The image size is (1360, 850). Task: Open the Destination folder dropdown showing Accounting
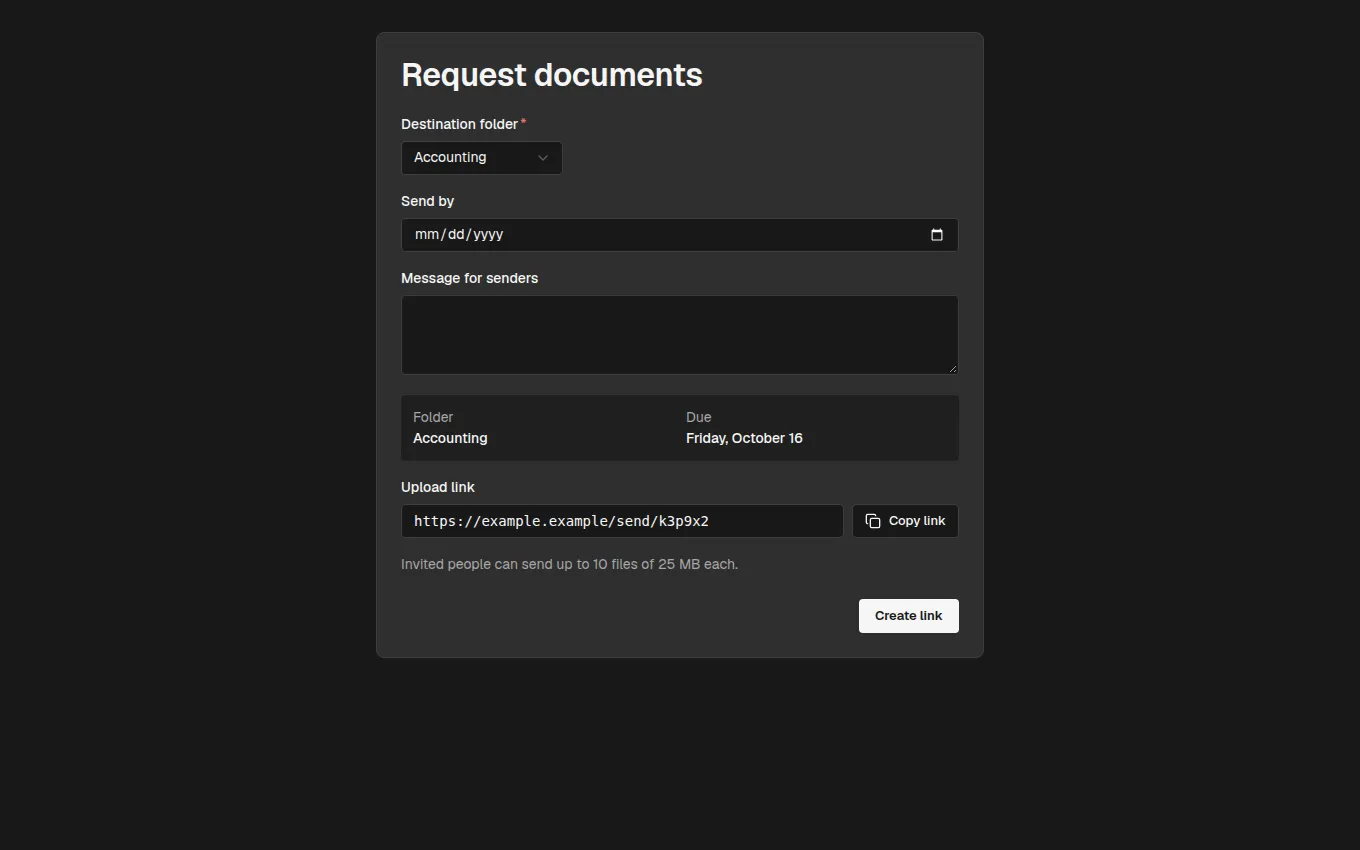(481, 158)
